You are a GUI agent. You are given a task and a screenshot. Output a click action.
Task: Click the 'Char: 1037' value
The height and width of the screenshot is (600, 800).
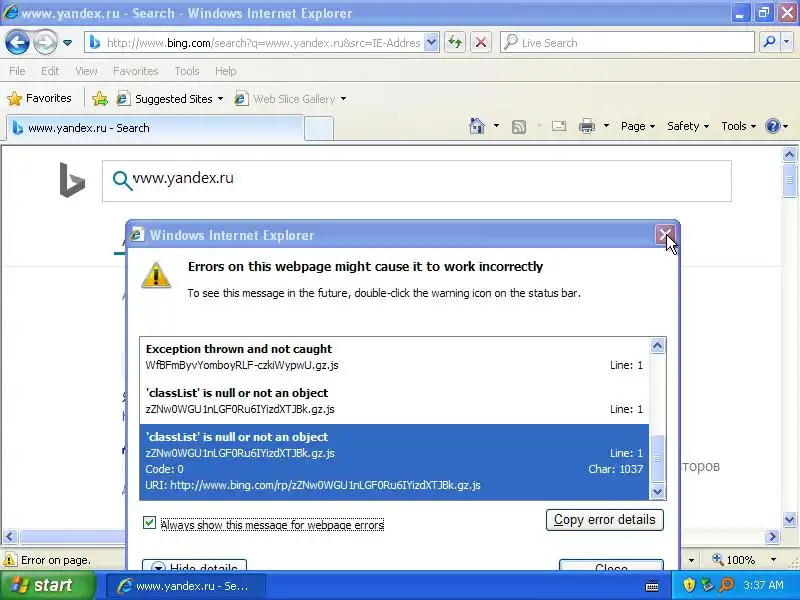coord(615,469)
